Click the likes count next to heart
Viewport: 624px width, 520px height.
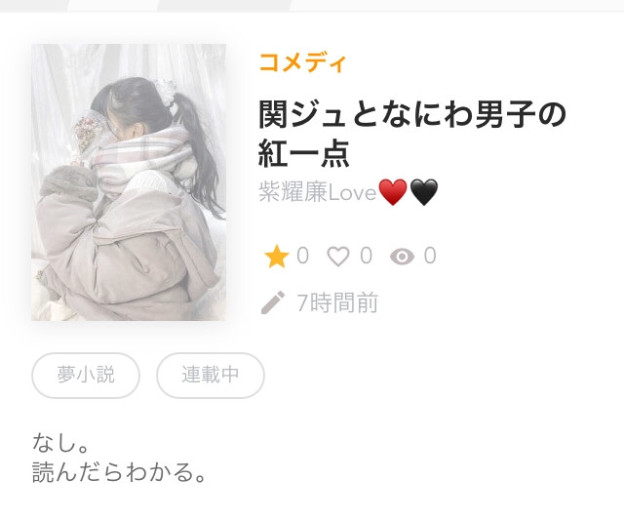(x=366, y=255)
